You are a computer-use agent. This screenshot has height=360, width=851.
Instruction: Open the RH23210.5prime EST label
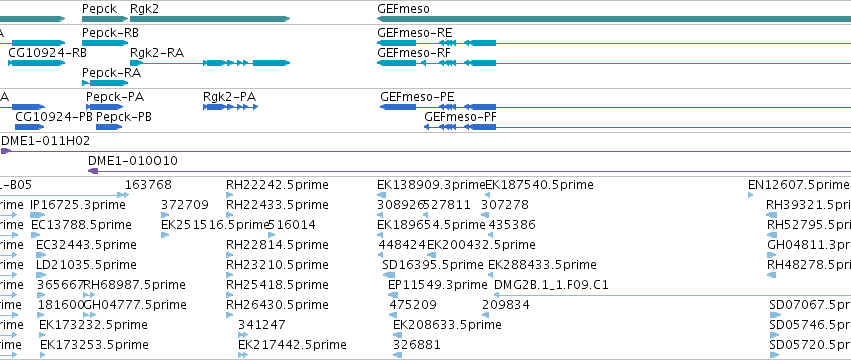point(277,265)
